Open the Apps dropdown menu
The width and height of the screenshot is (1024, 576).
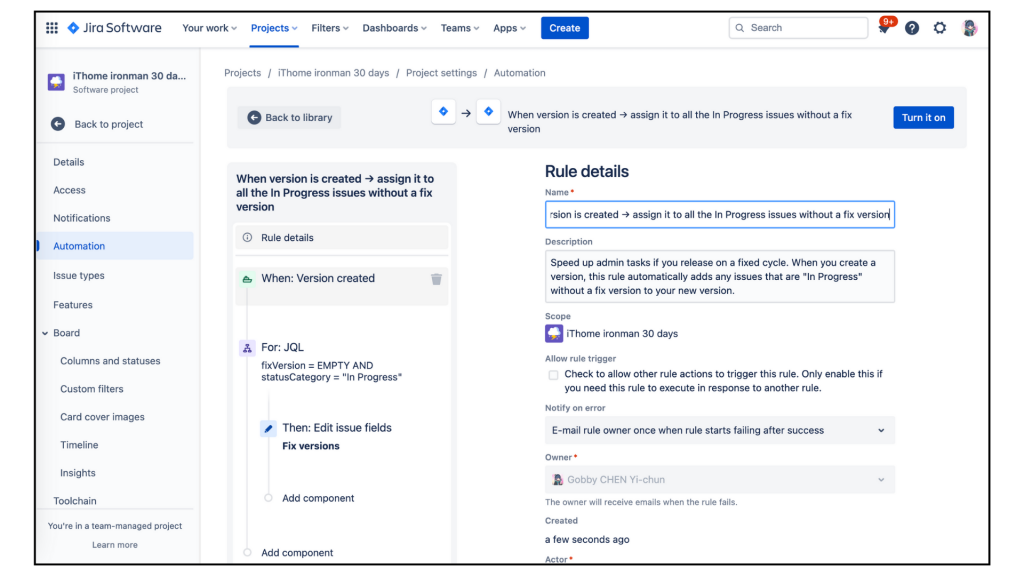[509, 28]
